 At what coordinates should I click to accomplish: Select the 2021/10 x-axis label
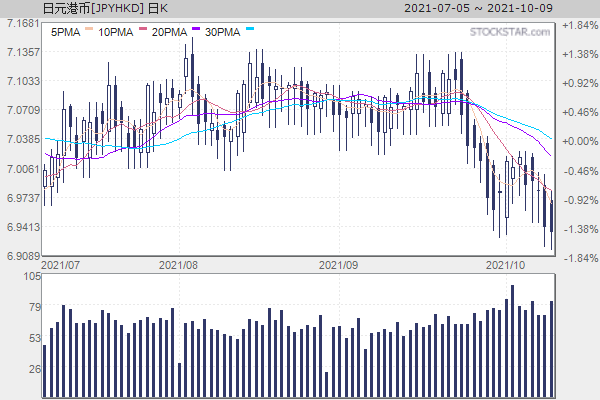pos(505,265)
